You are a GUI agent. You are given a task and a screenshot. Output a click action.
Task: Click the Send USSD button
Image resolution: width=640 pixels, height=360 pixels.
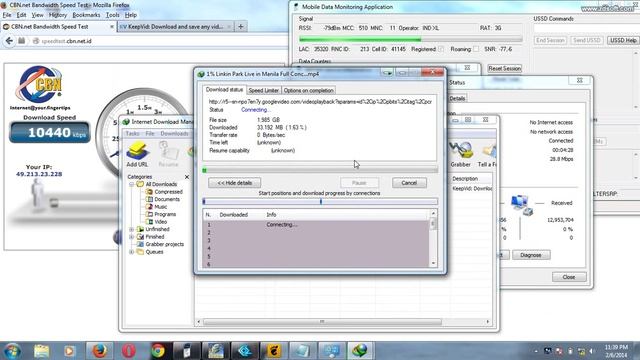(x=587, y=40)
